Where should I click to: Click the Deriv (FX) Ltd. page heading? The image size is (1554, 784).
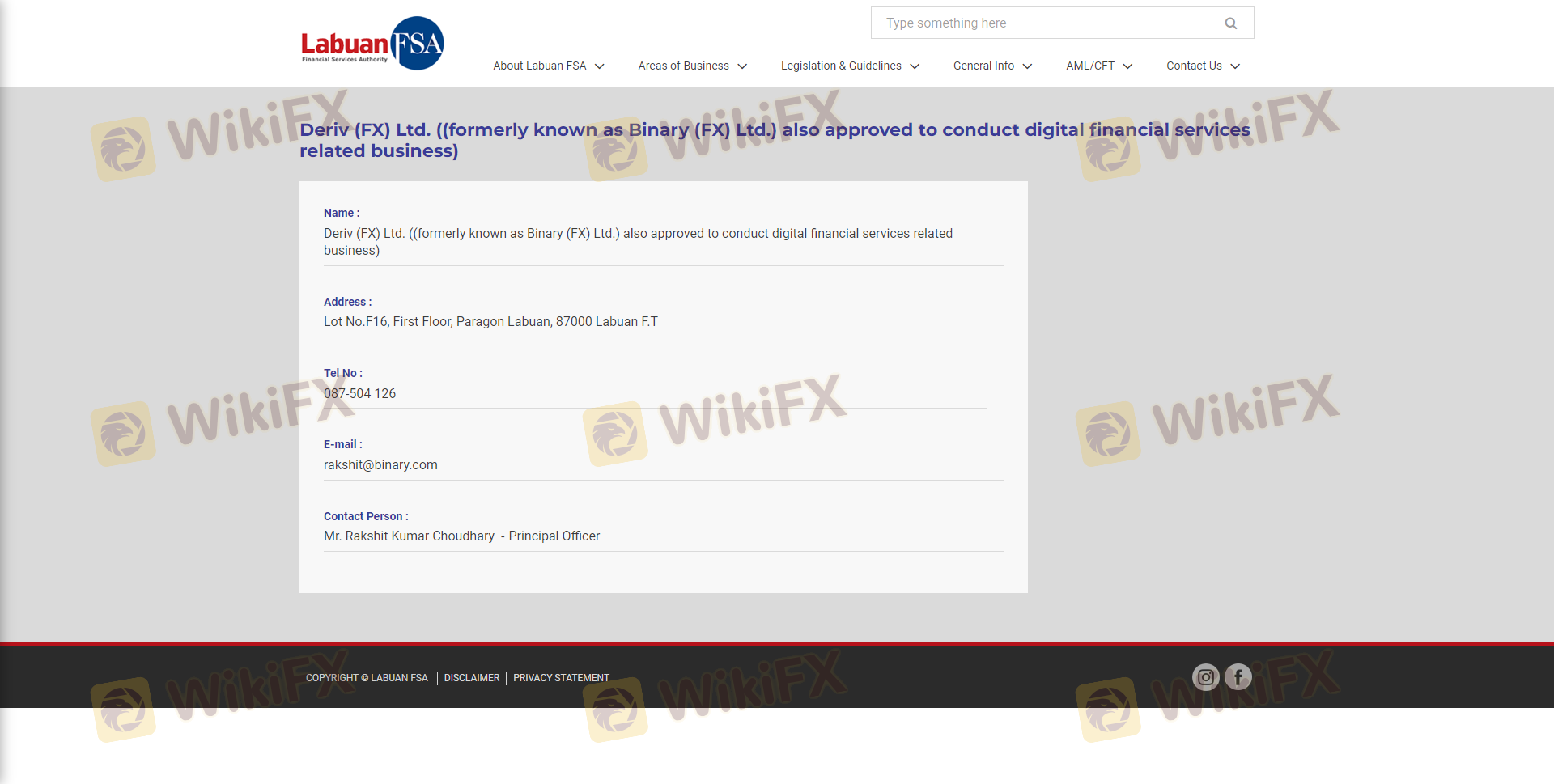pyautogui.click(x=775, y=140)
